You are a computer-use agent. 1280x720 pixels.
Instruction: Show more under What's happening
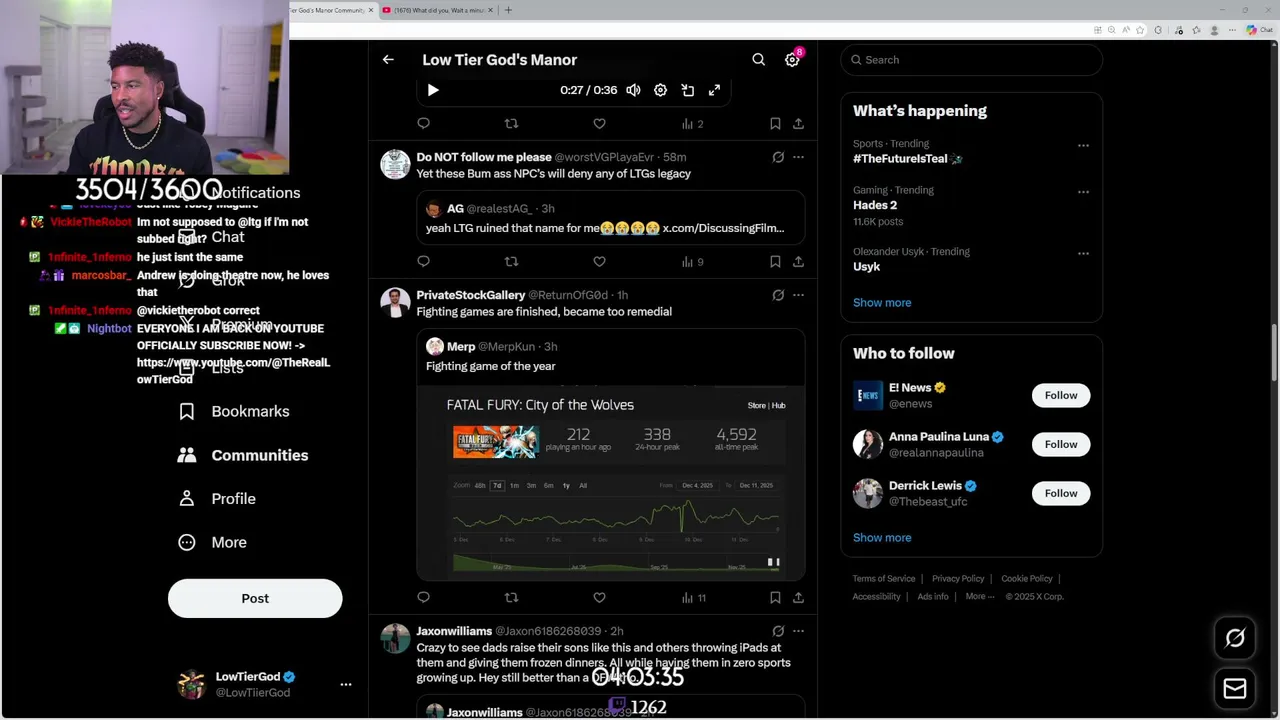(882, 303)
